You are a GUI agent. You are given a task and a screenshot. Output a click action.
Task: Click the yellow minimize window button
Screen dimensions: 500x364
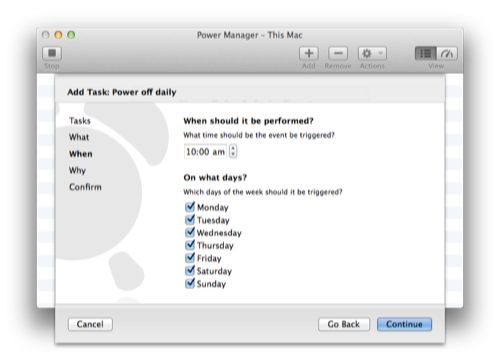click(58, 35)
